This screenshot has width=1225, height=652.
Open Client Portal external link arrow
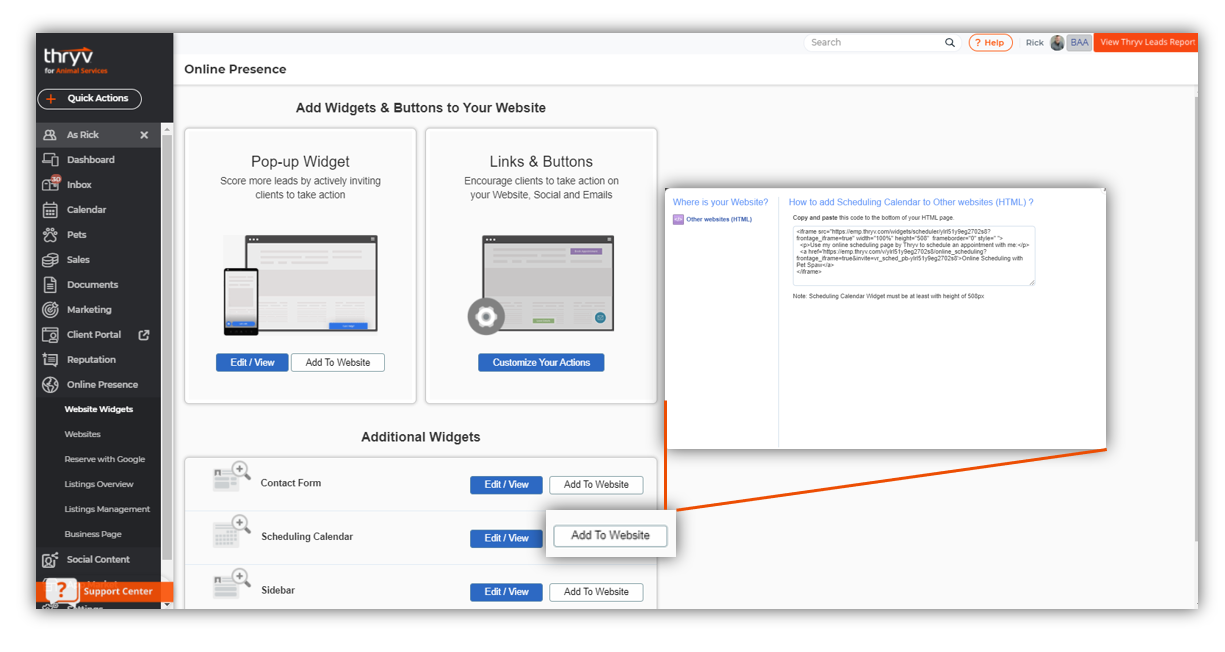pyautogui.click(x=144, y=335)
